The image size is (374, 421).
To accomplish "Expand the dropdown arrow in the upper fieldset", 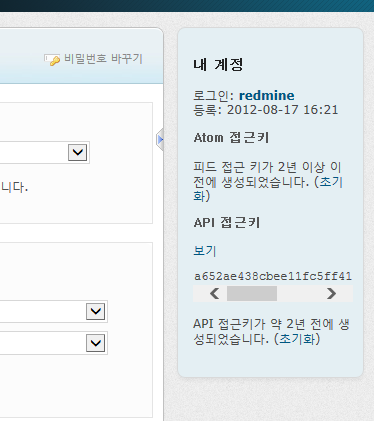I will point(78,152).
